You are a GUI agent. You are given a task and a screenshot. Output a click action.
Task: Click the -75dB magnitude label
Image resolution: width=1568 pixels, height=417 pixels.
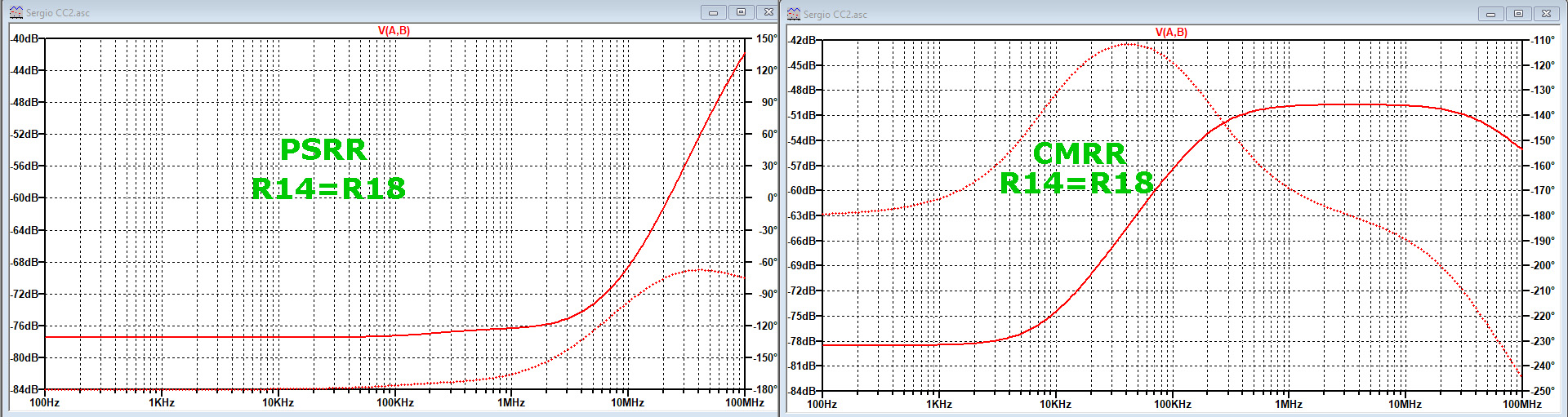(x=802, y=316)
